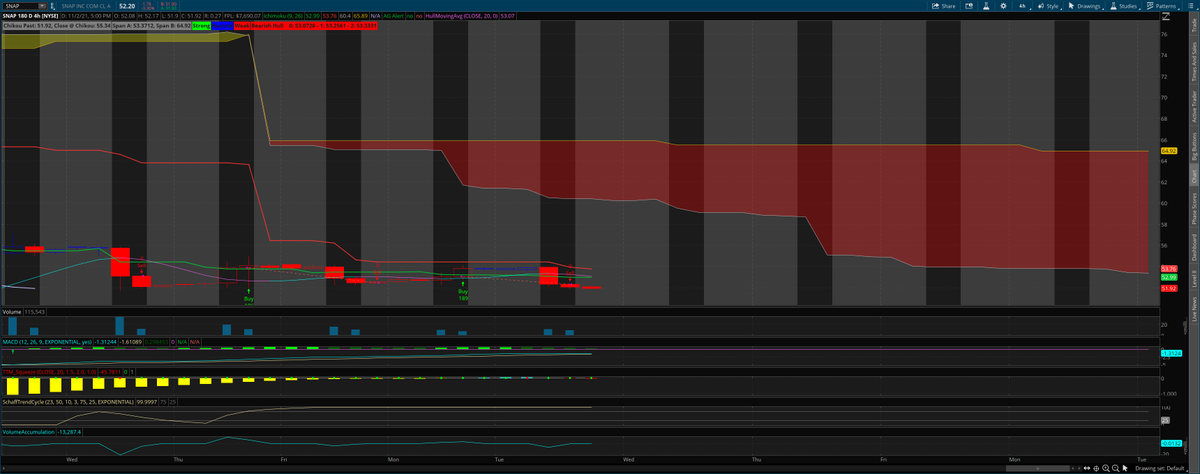Click the expand price axis icon
Image resolution: width=1200 pixels, height=474 pixels.
(x=1166, y=17)
